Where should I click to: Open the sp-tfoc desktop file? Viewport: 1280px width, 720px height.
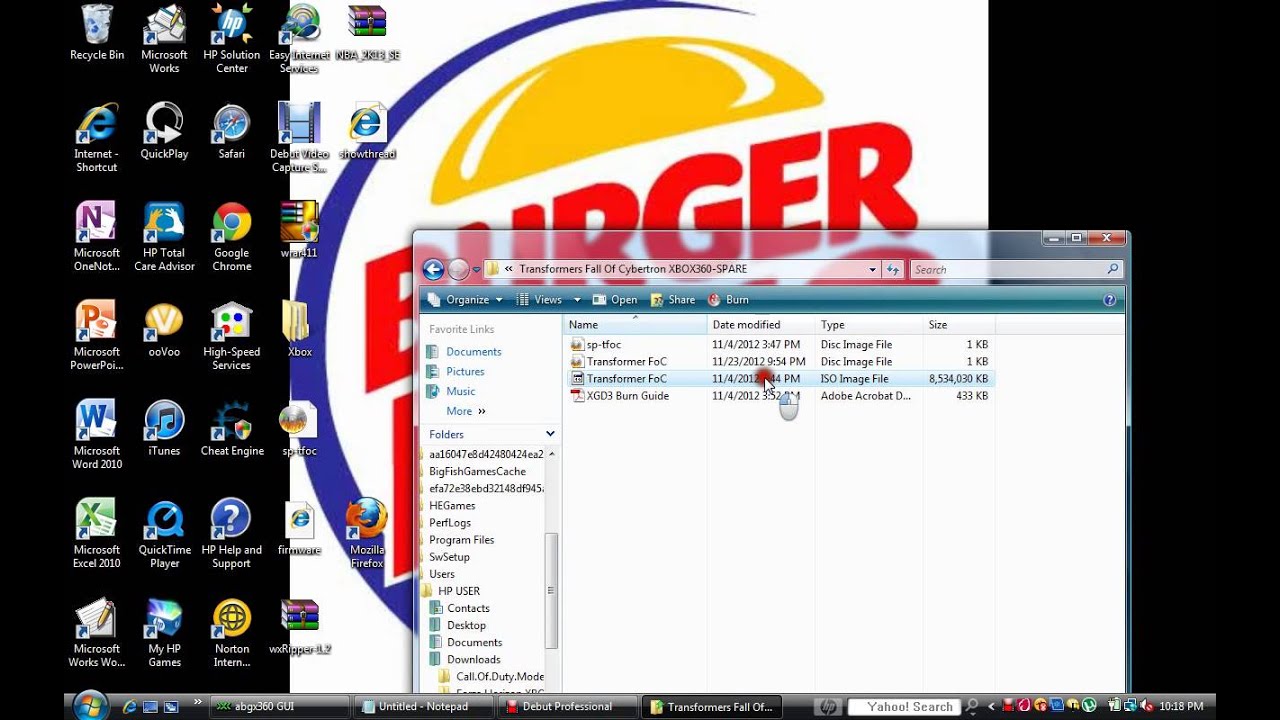point(299,429)
